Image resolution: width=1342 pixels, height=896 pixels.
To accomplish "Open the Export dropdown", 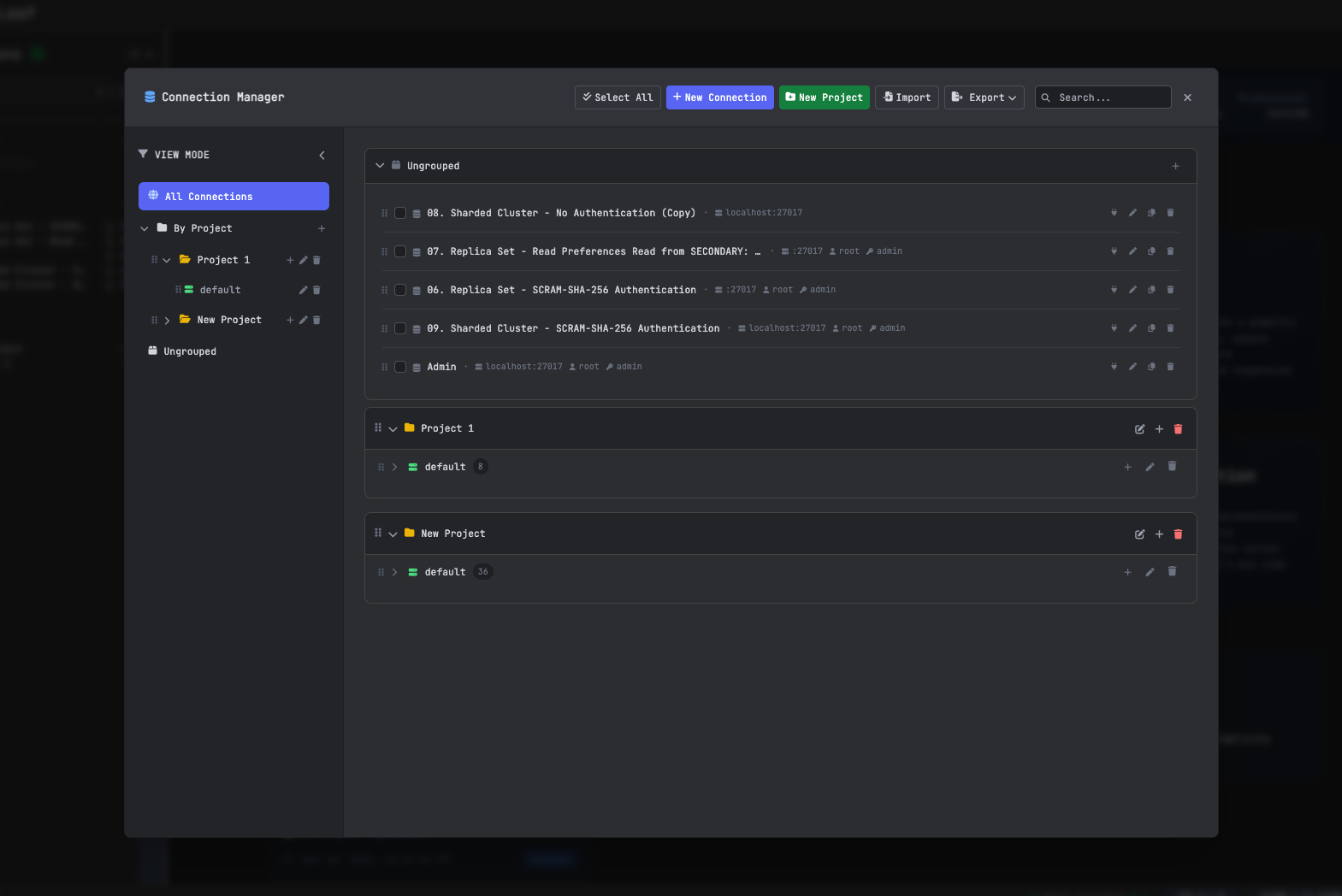I will [984, 97].
